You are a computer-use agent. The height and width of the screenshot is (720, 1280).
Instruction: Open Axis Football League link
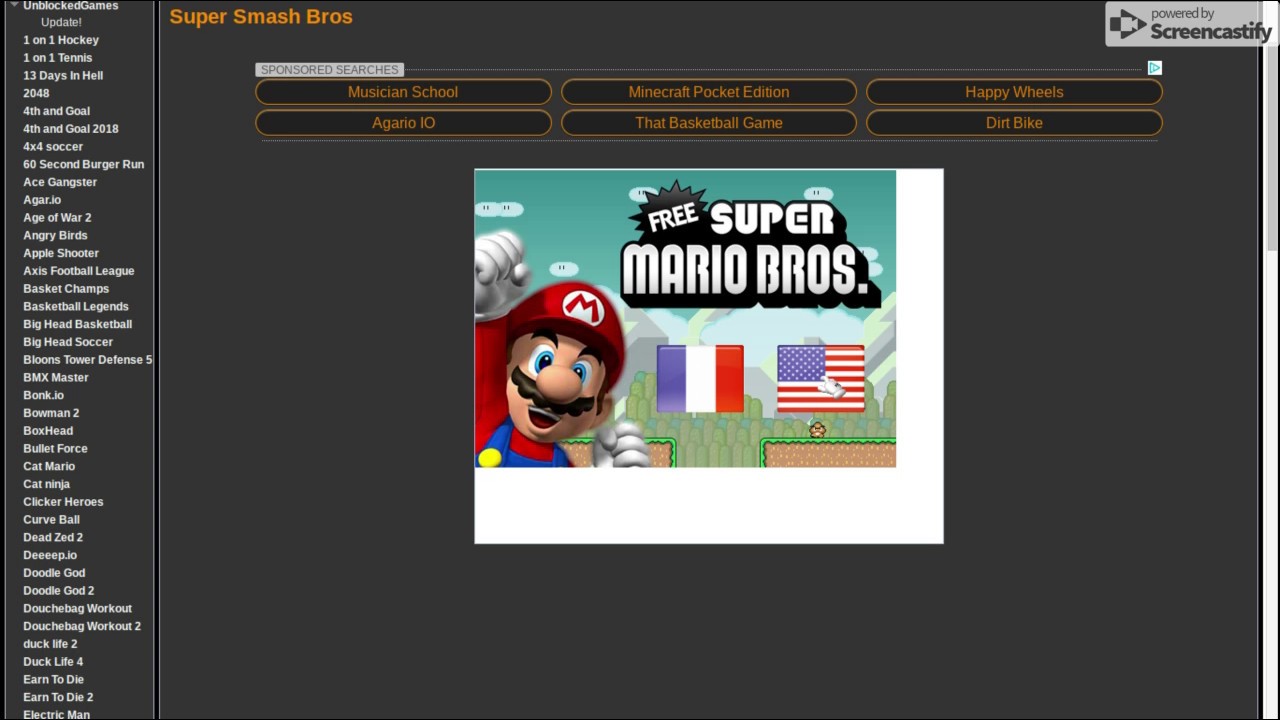(x=79, y=271)
